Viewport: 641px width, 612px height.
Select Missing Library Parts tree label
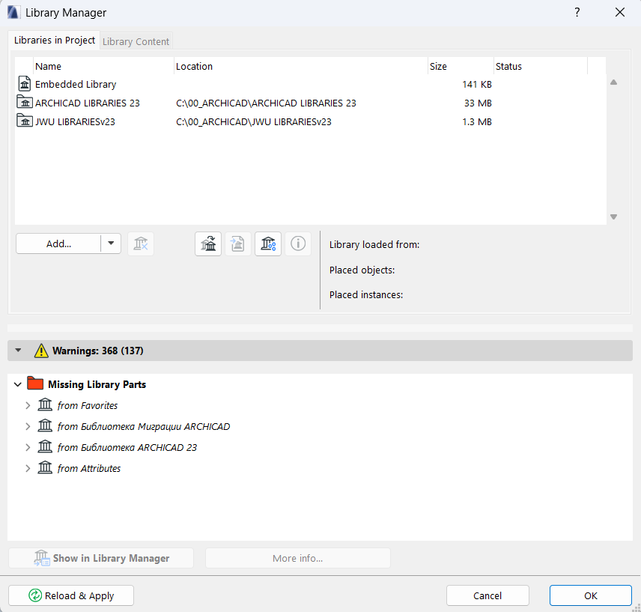pos(97,384)
